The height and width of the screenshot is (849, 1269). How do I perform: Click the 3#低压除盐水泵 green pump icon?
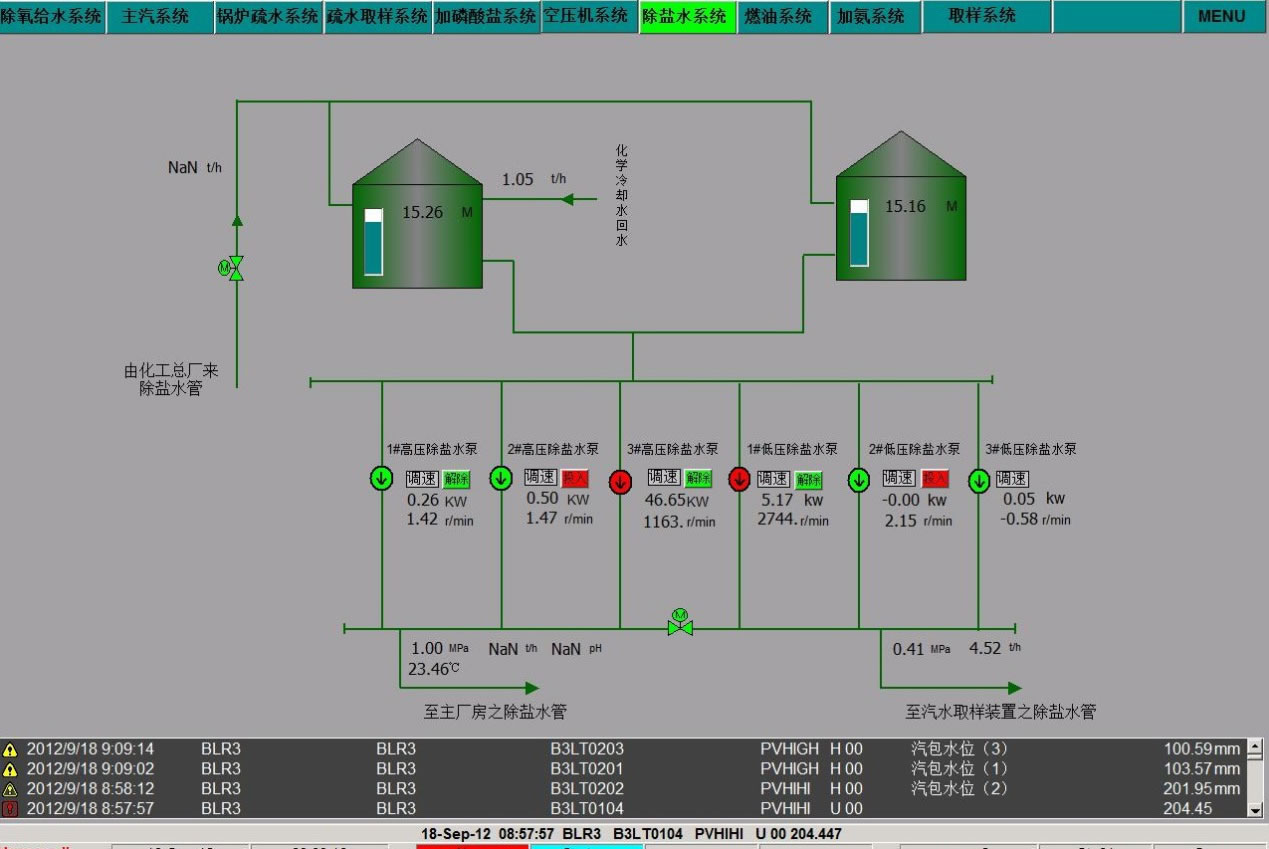[x=978, y=481]
